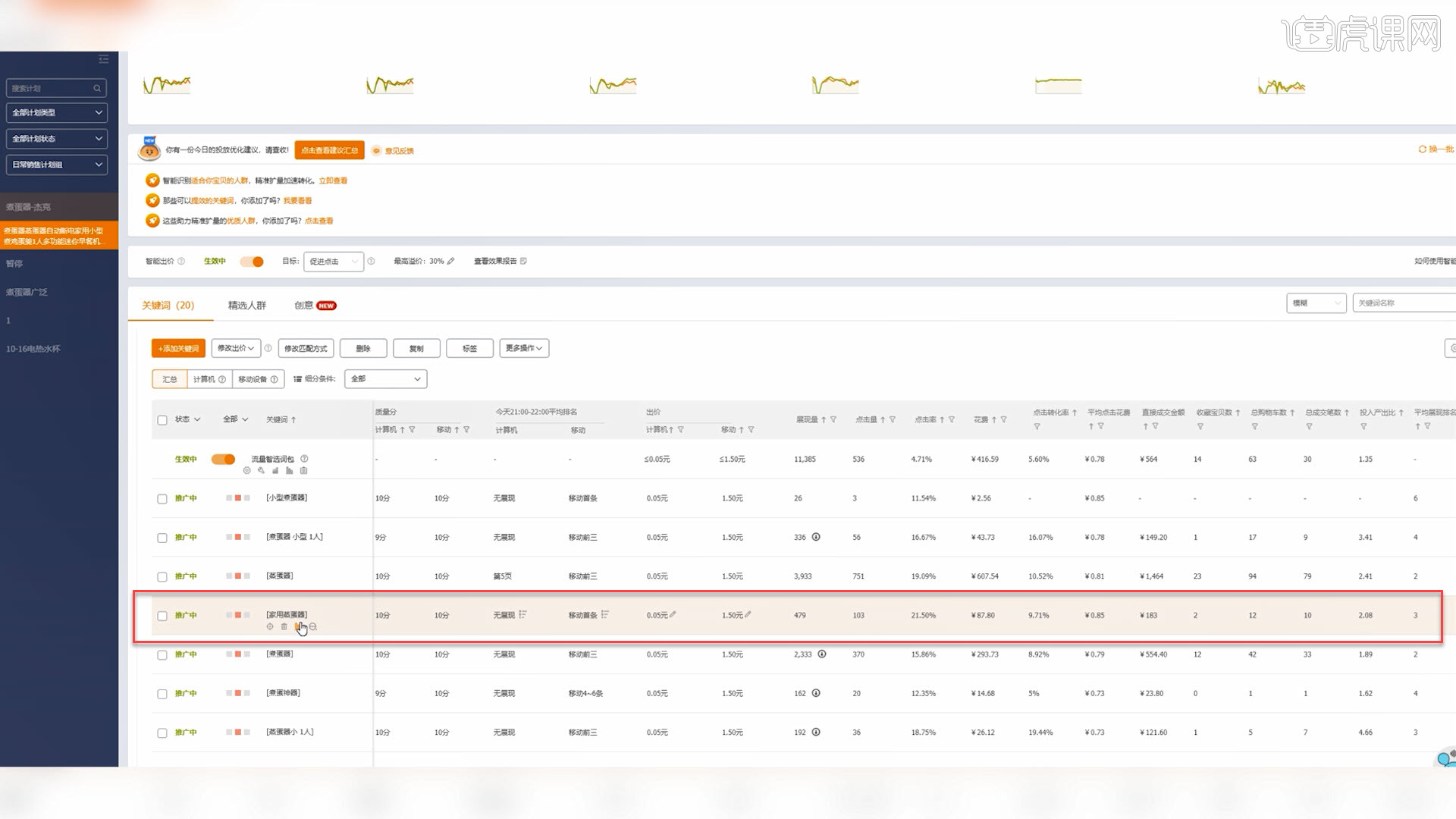
Task: Click report icon beside 查看效果报告
Action: point(523,261)
